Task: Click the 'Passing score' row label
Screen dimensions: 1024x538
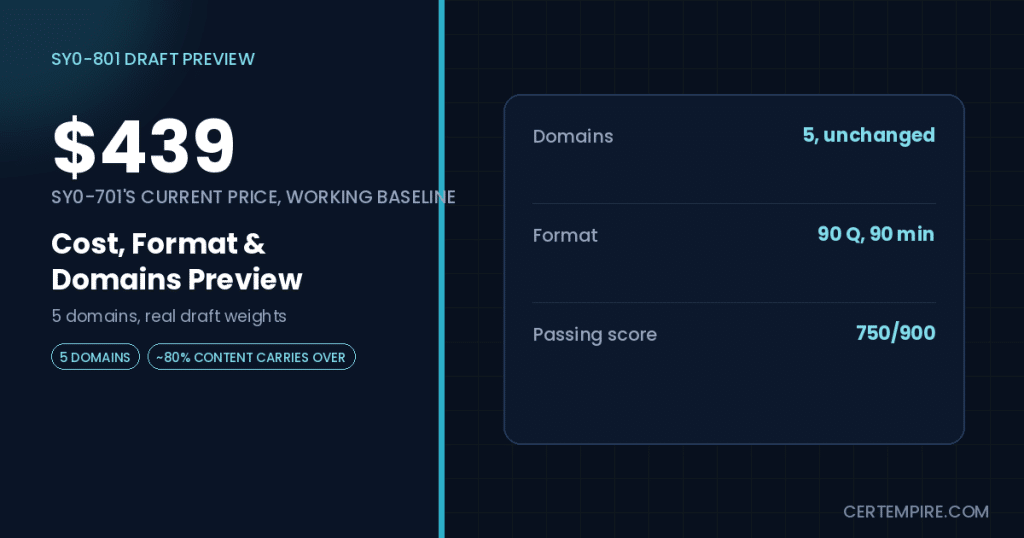Action: pos(595,334)
